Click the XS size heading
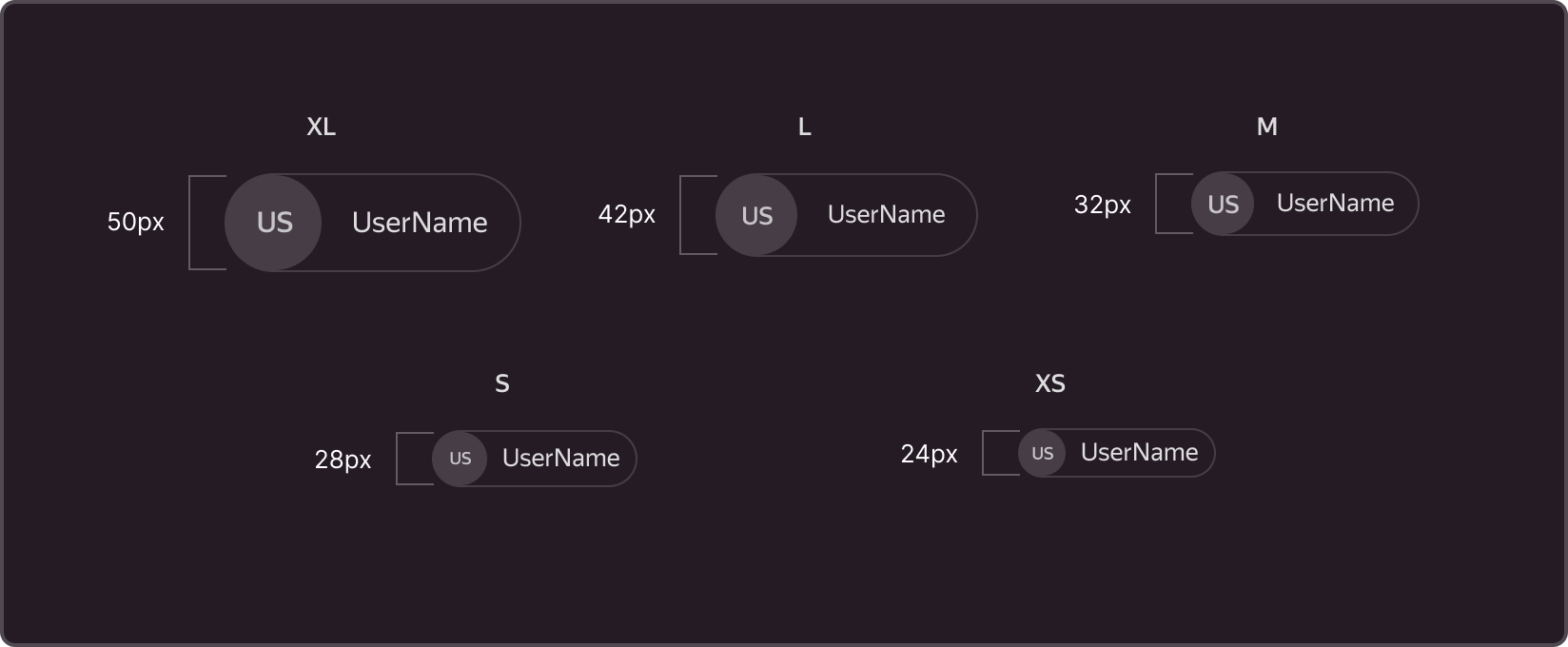This screenshot has height=647, width=1568. (x=1049, y=383)
